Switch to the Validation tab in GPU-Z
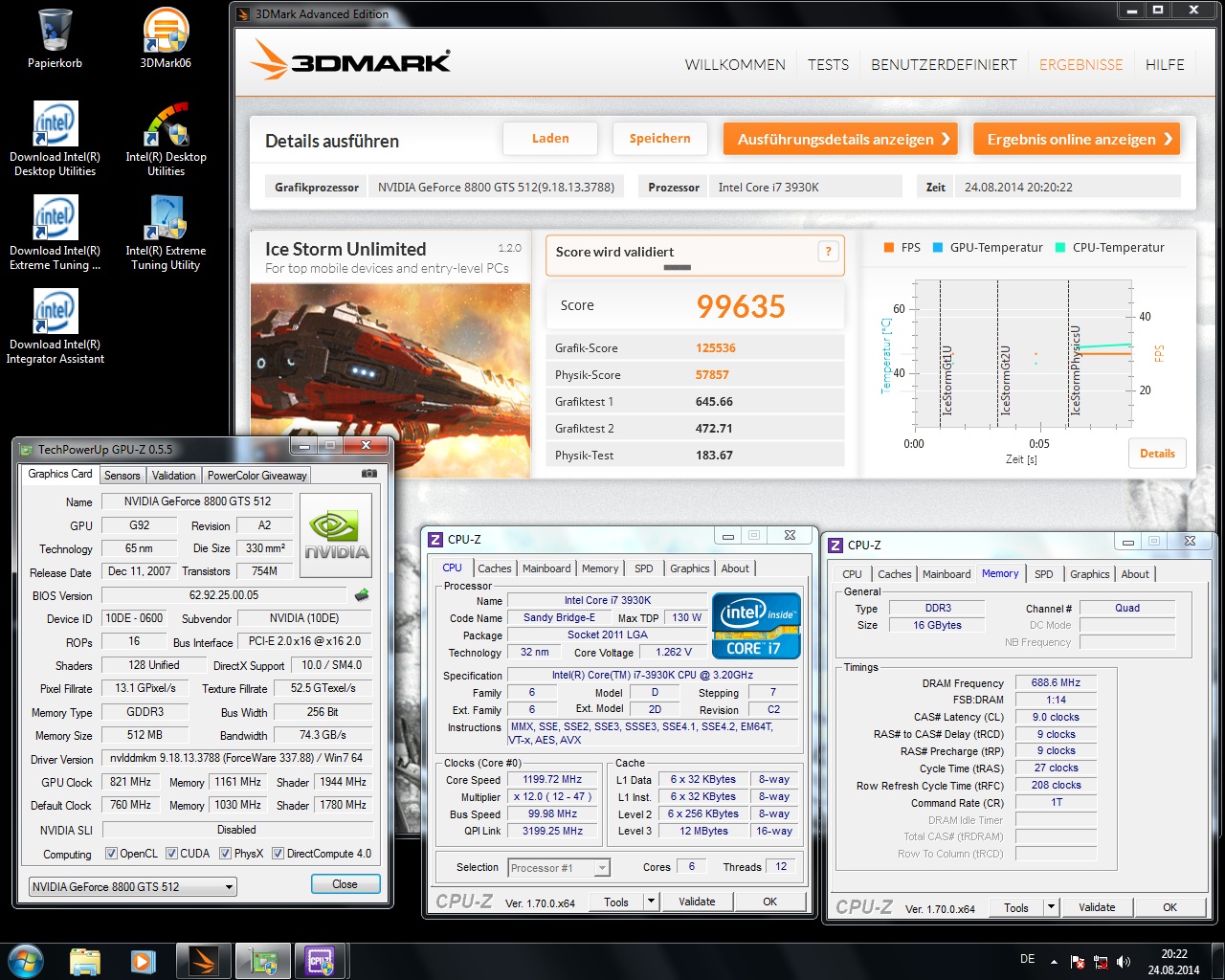The width and height of the screenshot is (1225, 980). click(173, 476)
